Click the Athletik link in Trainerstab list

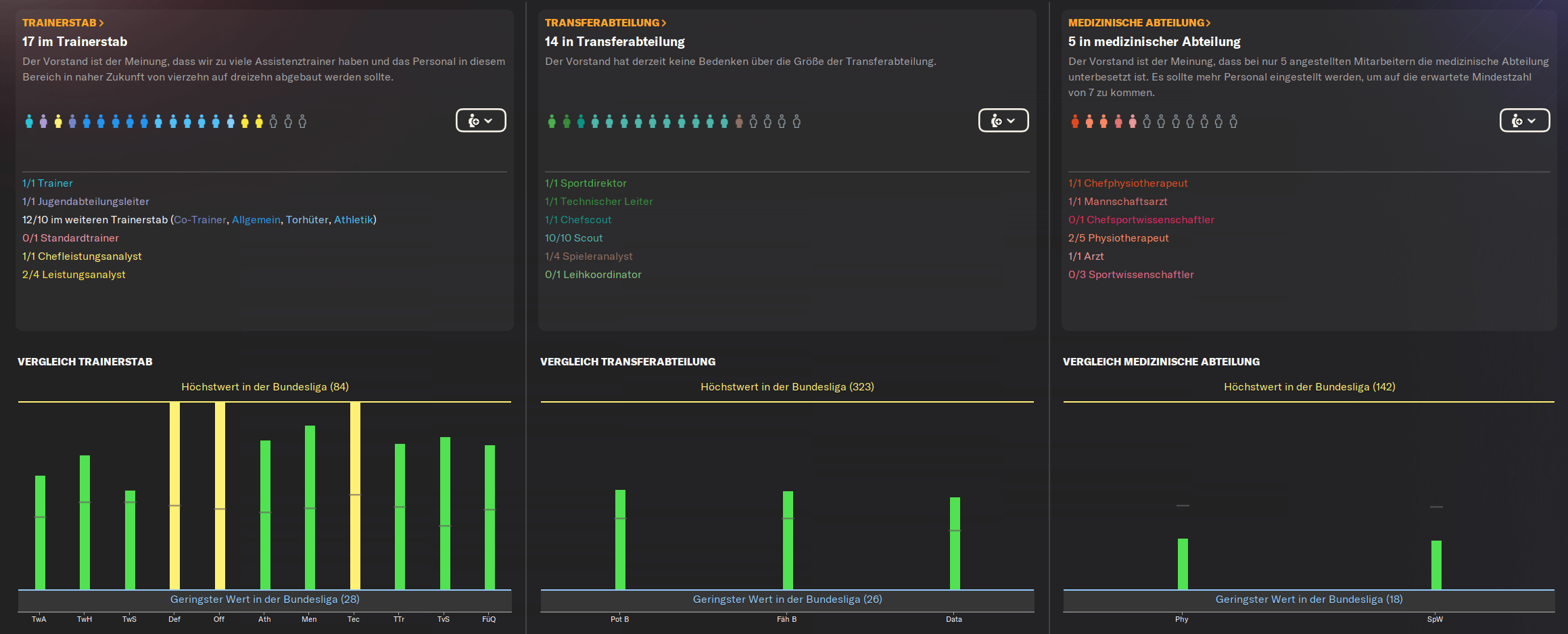pyautogui.click(x=353, y=220)
